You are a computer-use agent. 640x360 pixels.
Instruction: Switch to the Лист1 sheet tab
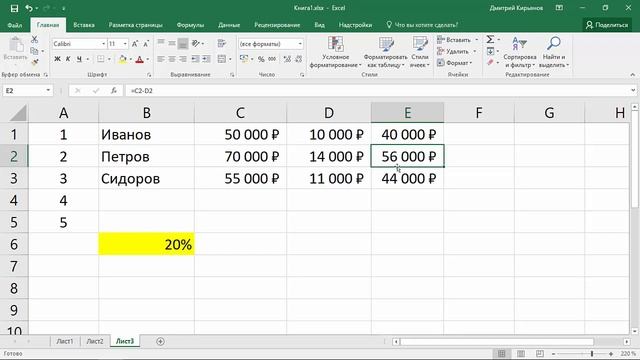click(65, 341)
